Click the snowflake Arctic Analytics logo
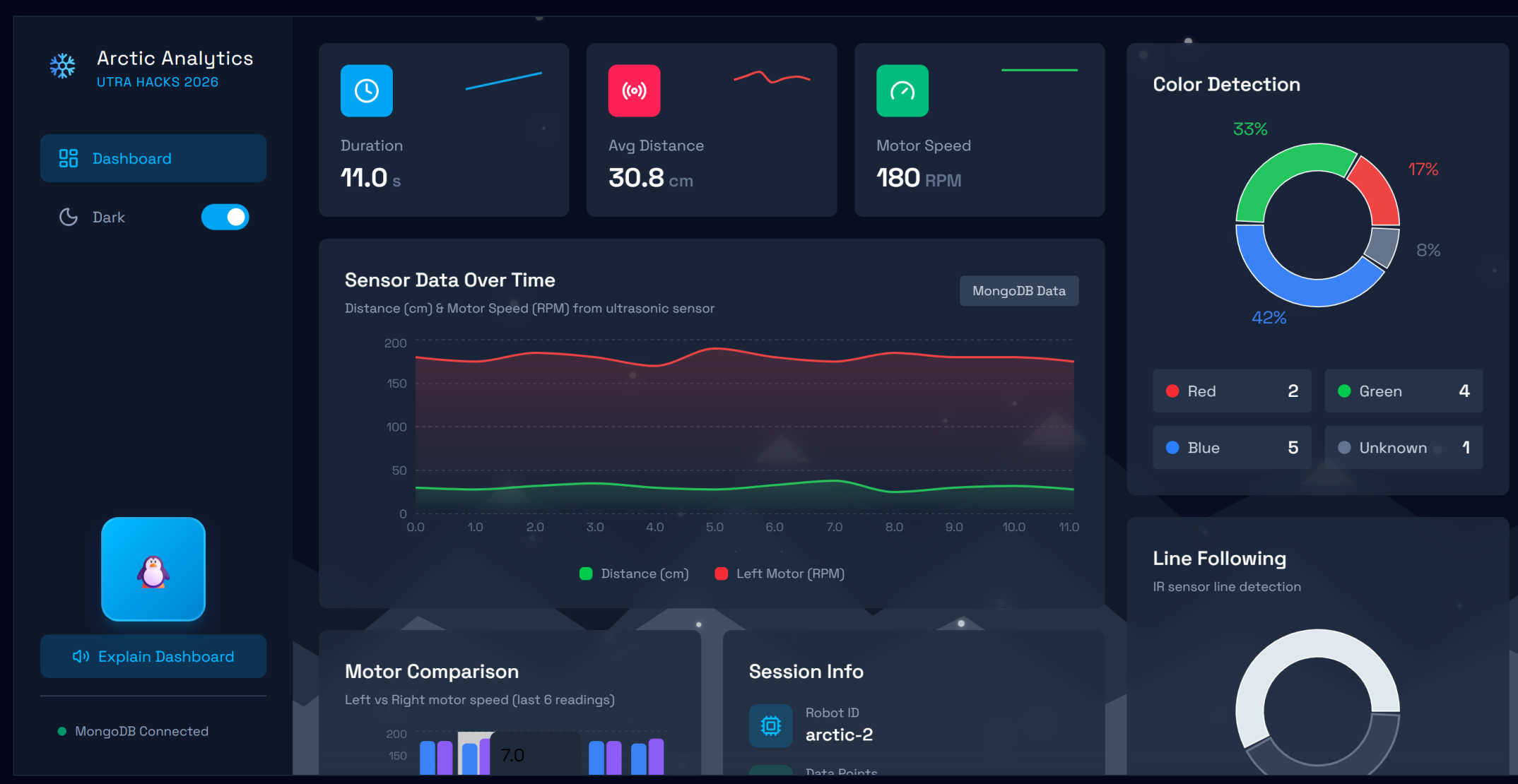Viewport: 1518px width, 784px height. tap(63, 66)
